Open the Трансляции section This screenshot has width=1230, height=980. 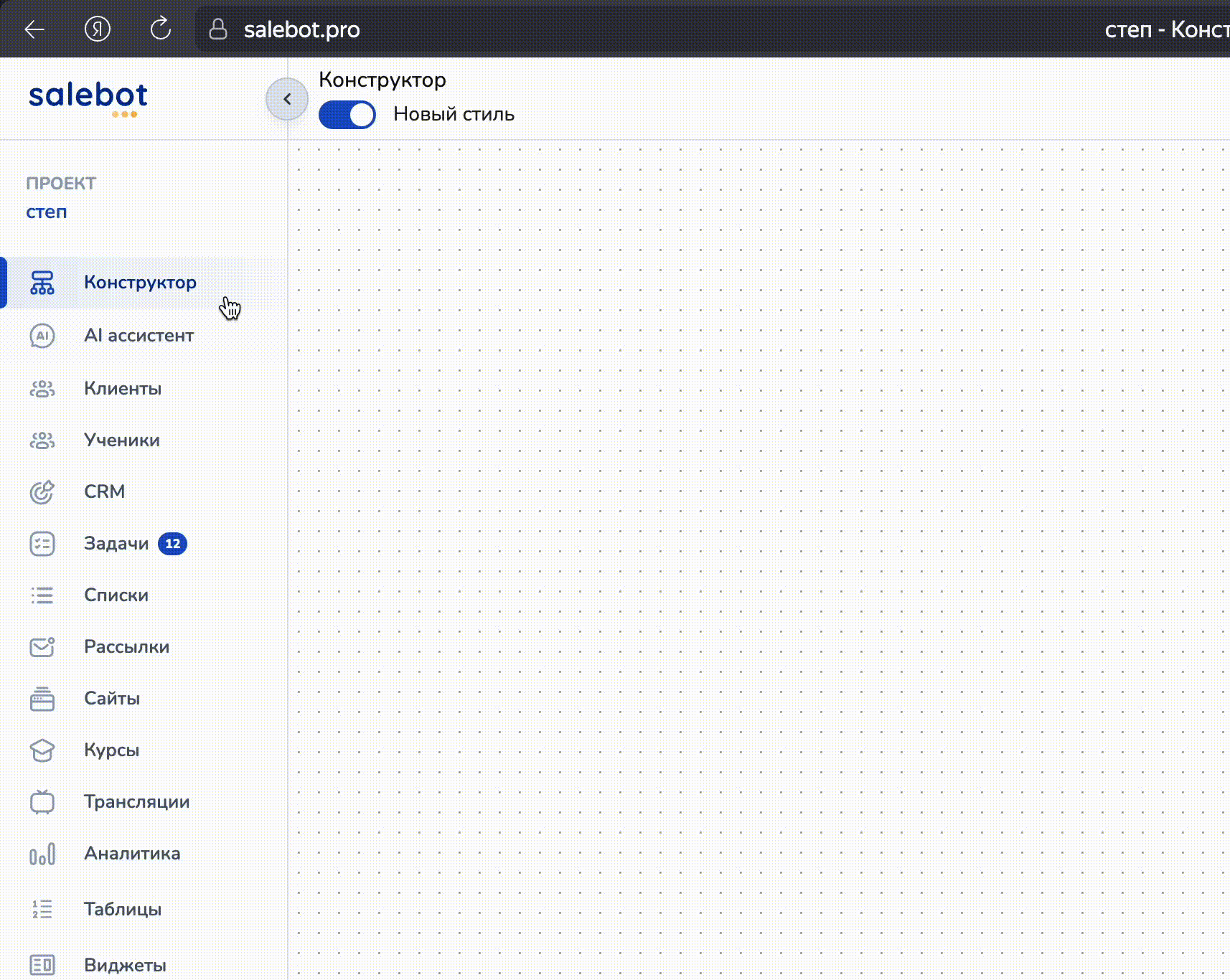[136, 802]
